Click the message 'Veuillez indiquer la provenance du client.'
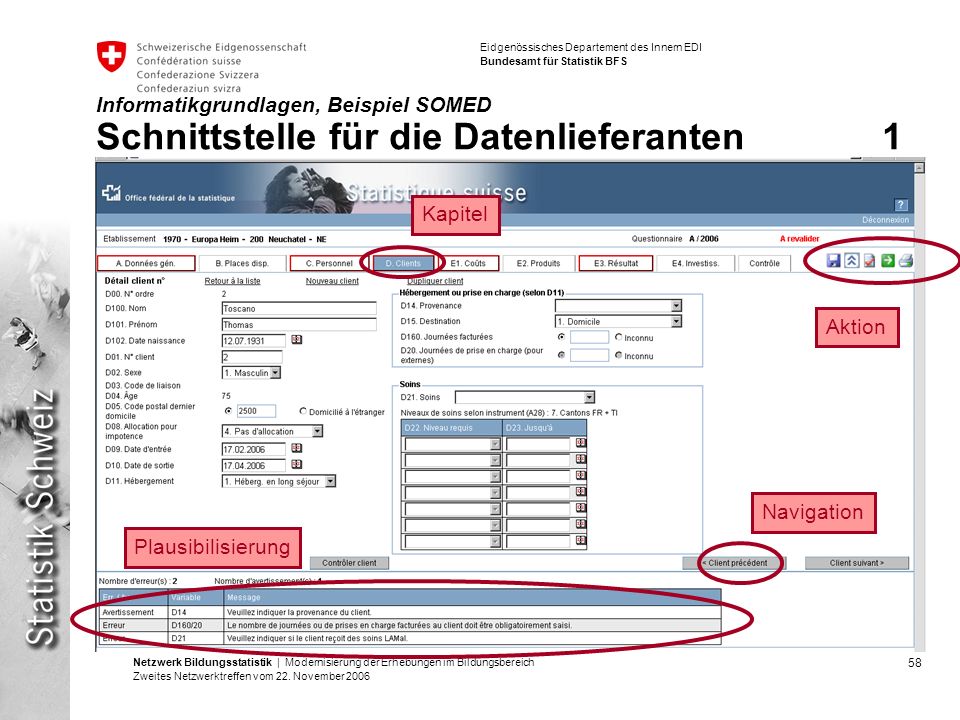 (299, 612)
